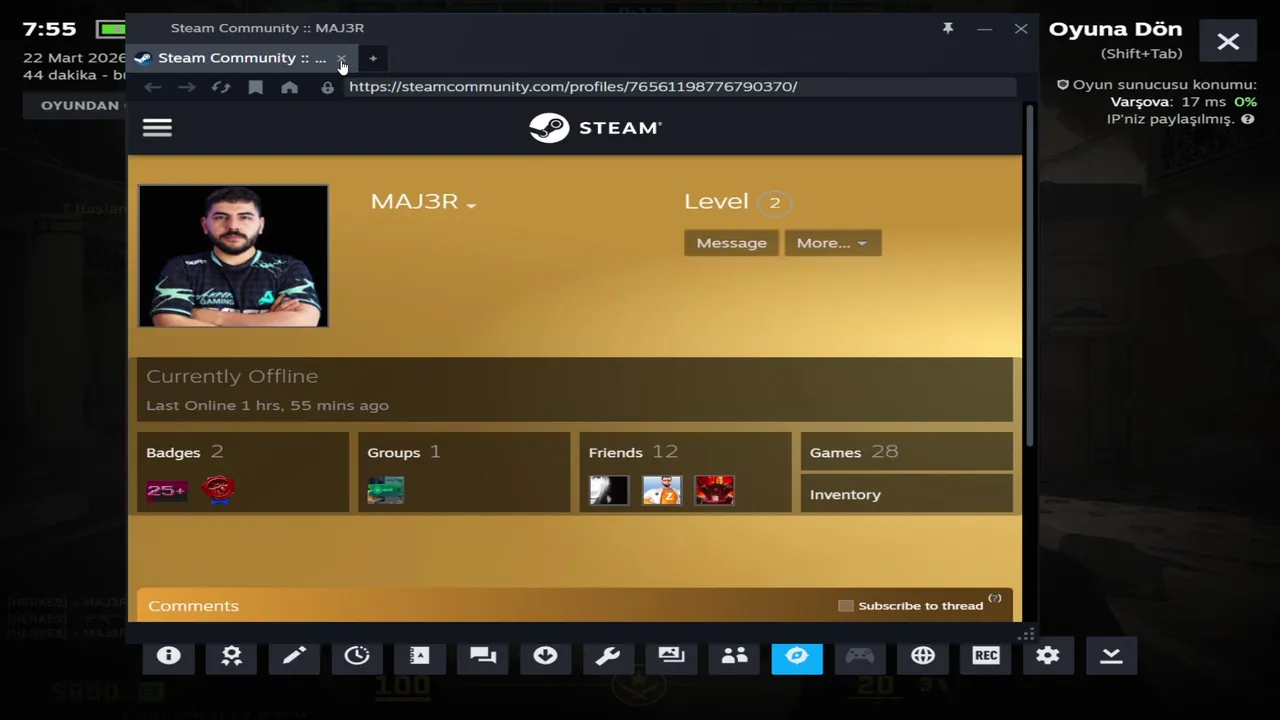The height and width of the screenshot is (720, 1280).
Task: Click the question mark by Subscribe to thread
Action: coord(994,598)
